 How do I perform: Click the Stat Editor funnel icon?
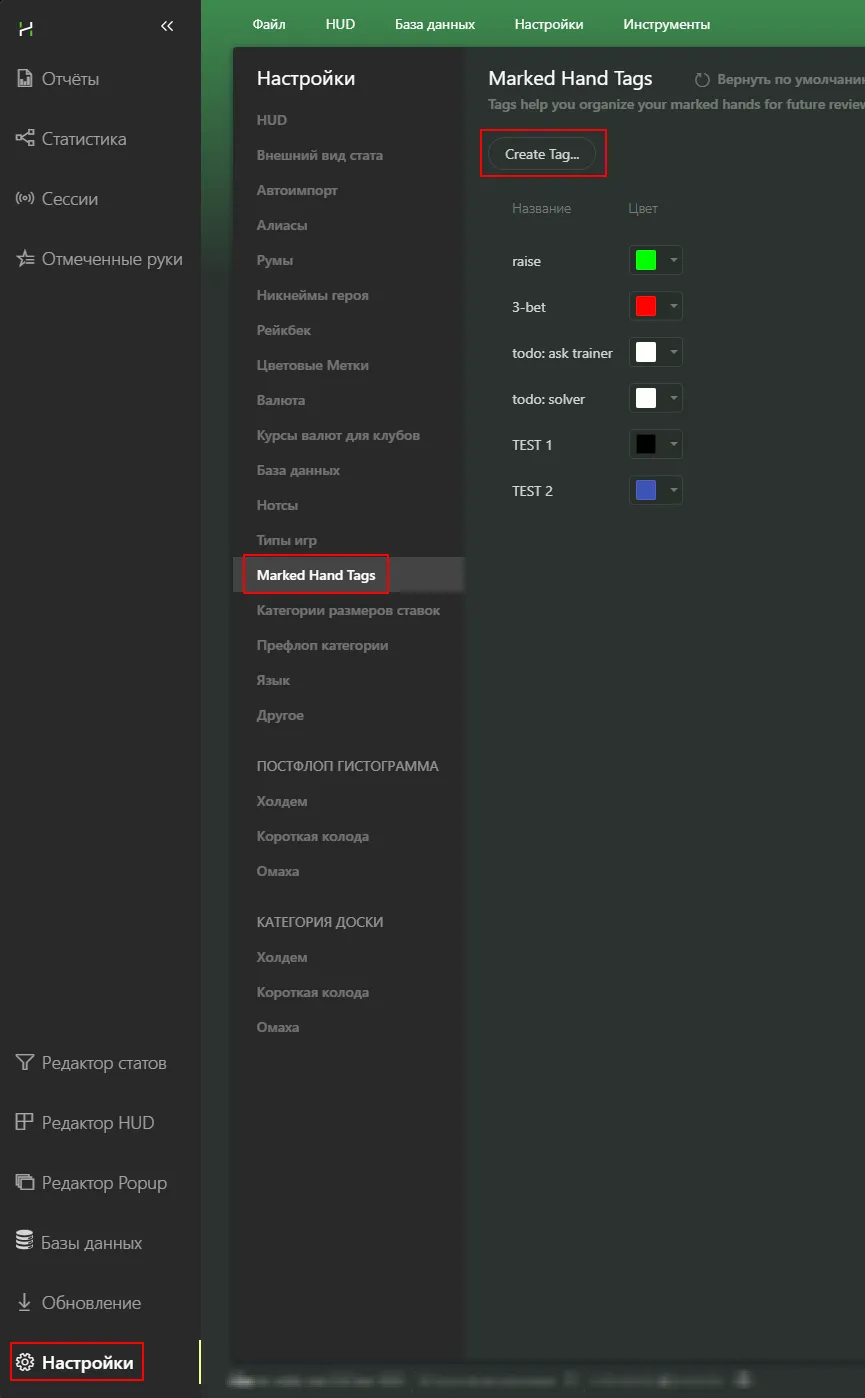click(x=25, y=1063)
